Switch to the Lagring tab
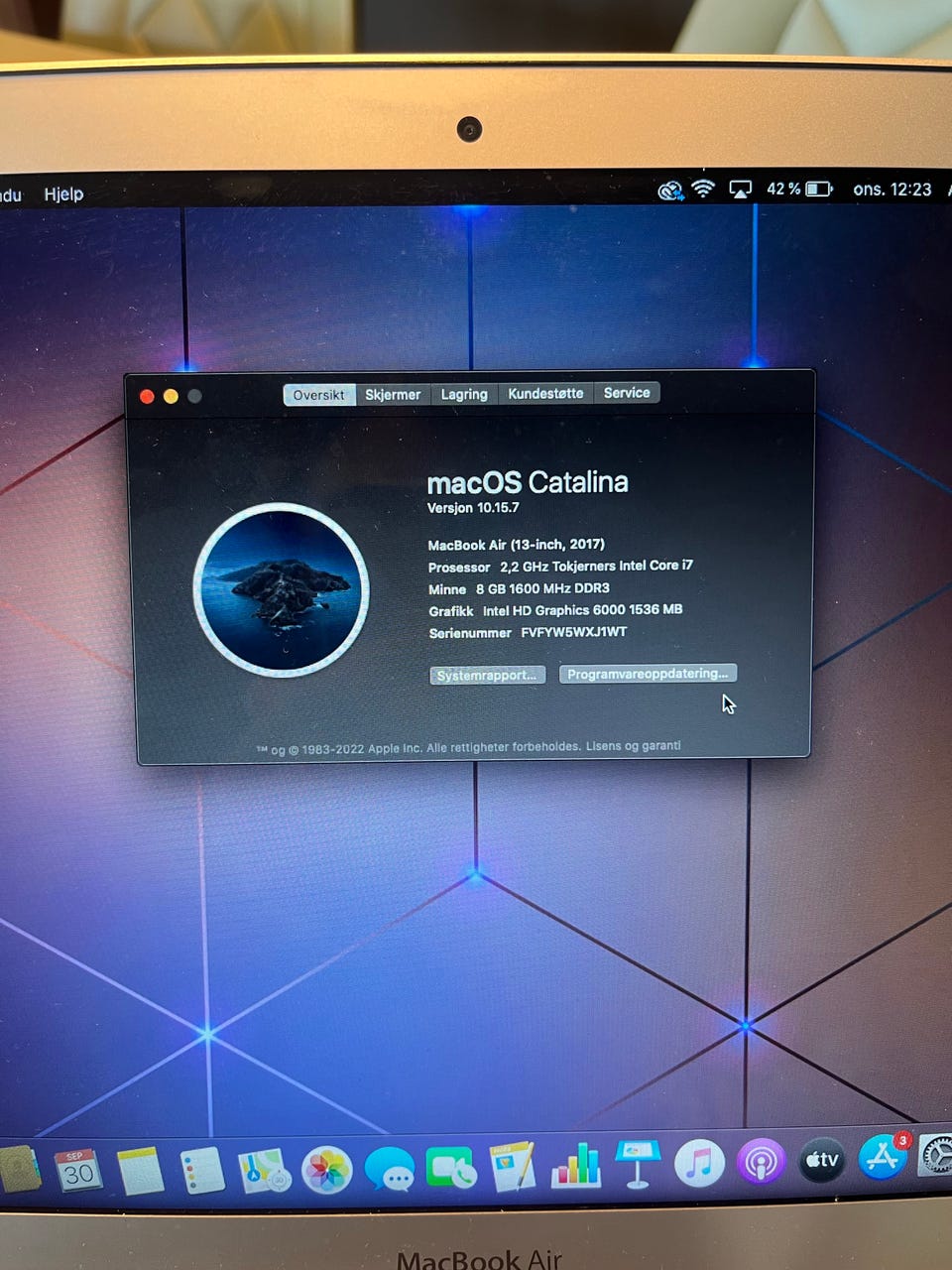The image size is (952, 1270). click(464, 394)
